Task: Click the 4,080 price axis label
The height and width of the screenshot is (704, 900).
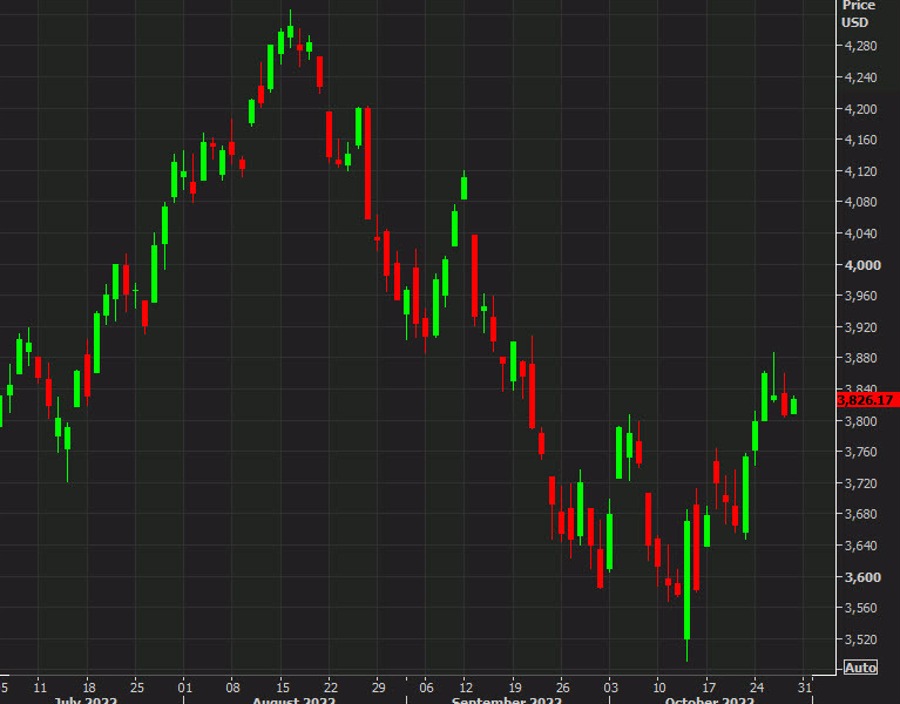Action: (861, 202)
